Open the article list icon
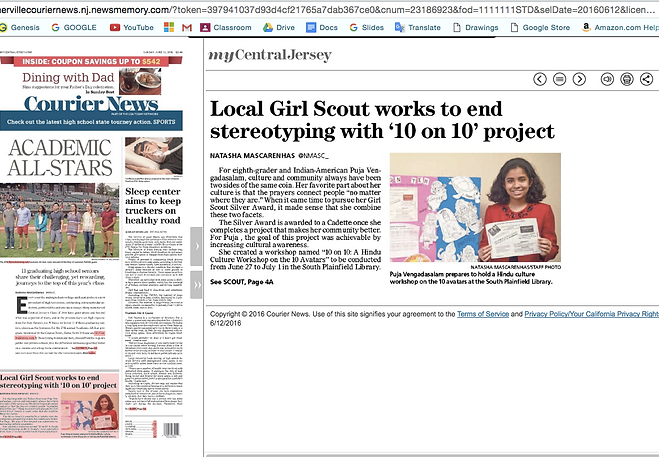The image size is (659, 457). [559, 79]
